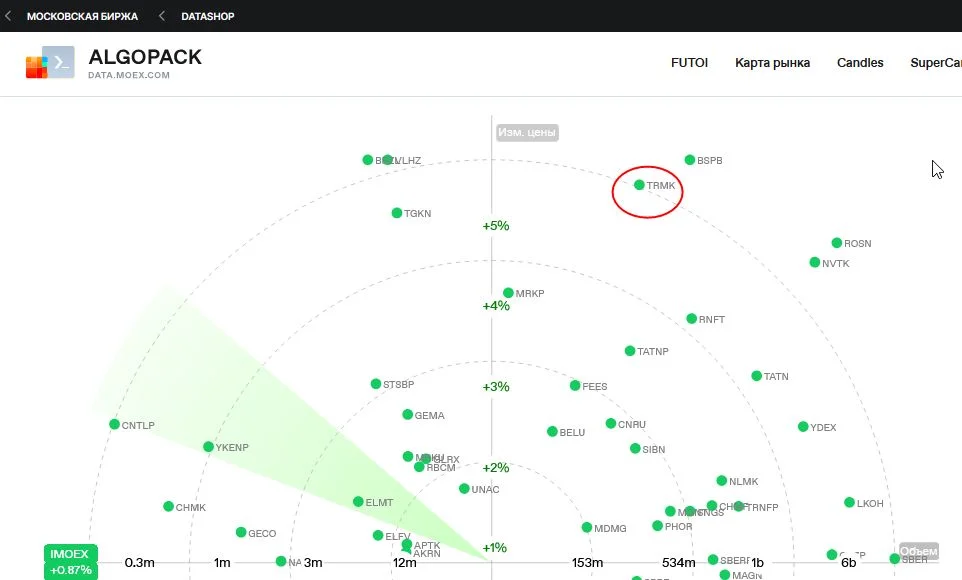Image resolution: width=962 pixels, height=580 pixels.
Task: Select the FEES data point
Action: [x=575, y=385]
